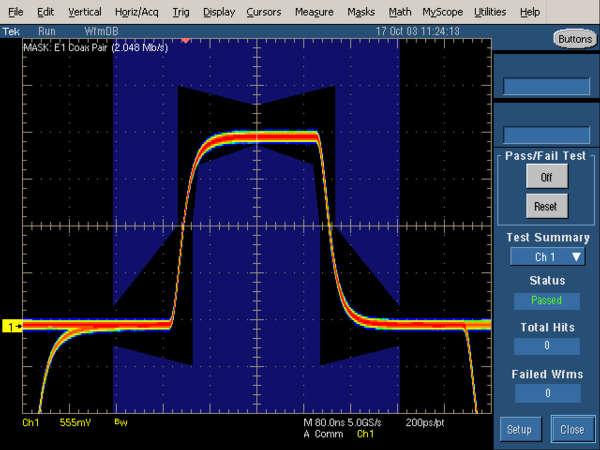
Task: Expand the Test Summary Ch 1 dropdown
Action: [546, 257]
